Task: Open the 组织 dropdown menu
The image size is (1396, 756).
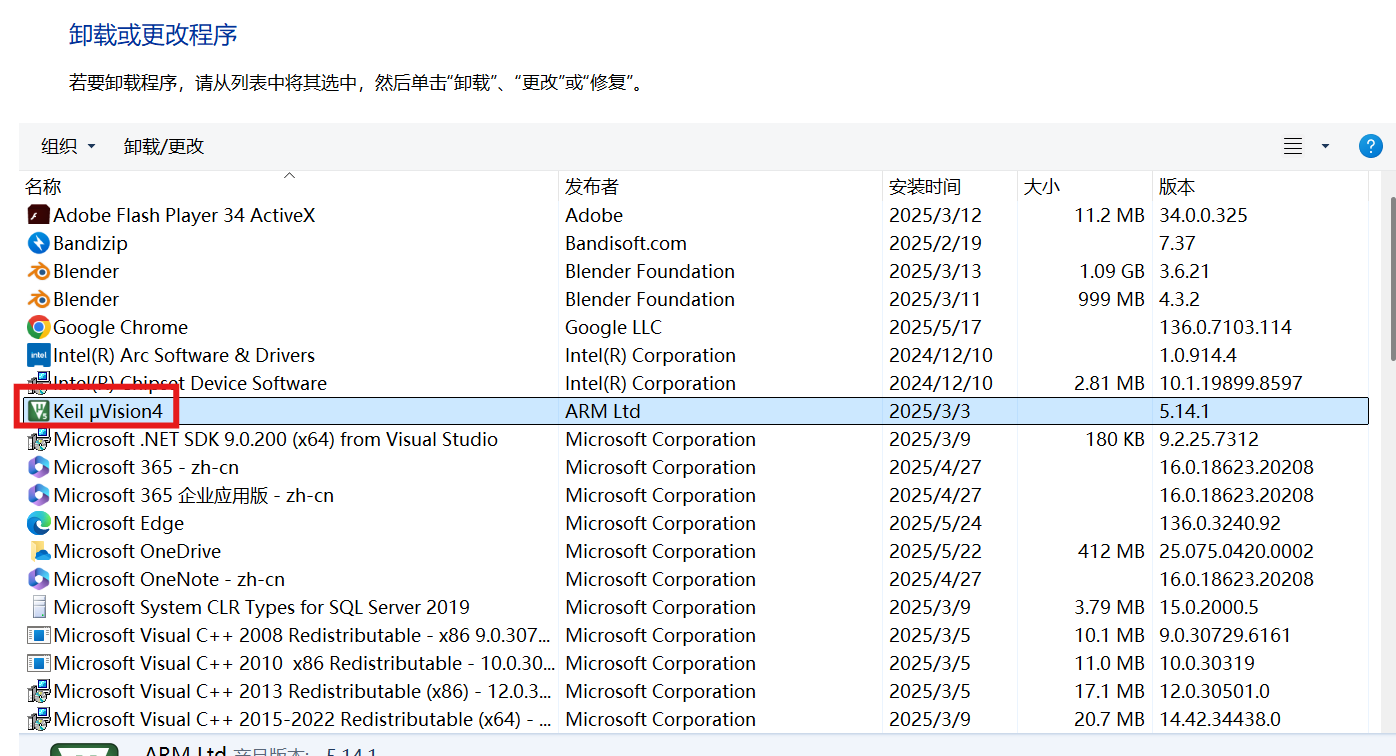Action: [x=68, y=146]
